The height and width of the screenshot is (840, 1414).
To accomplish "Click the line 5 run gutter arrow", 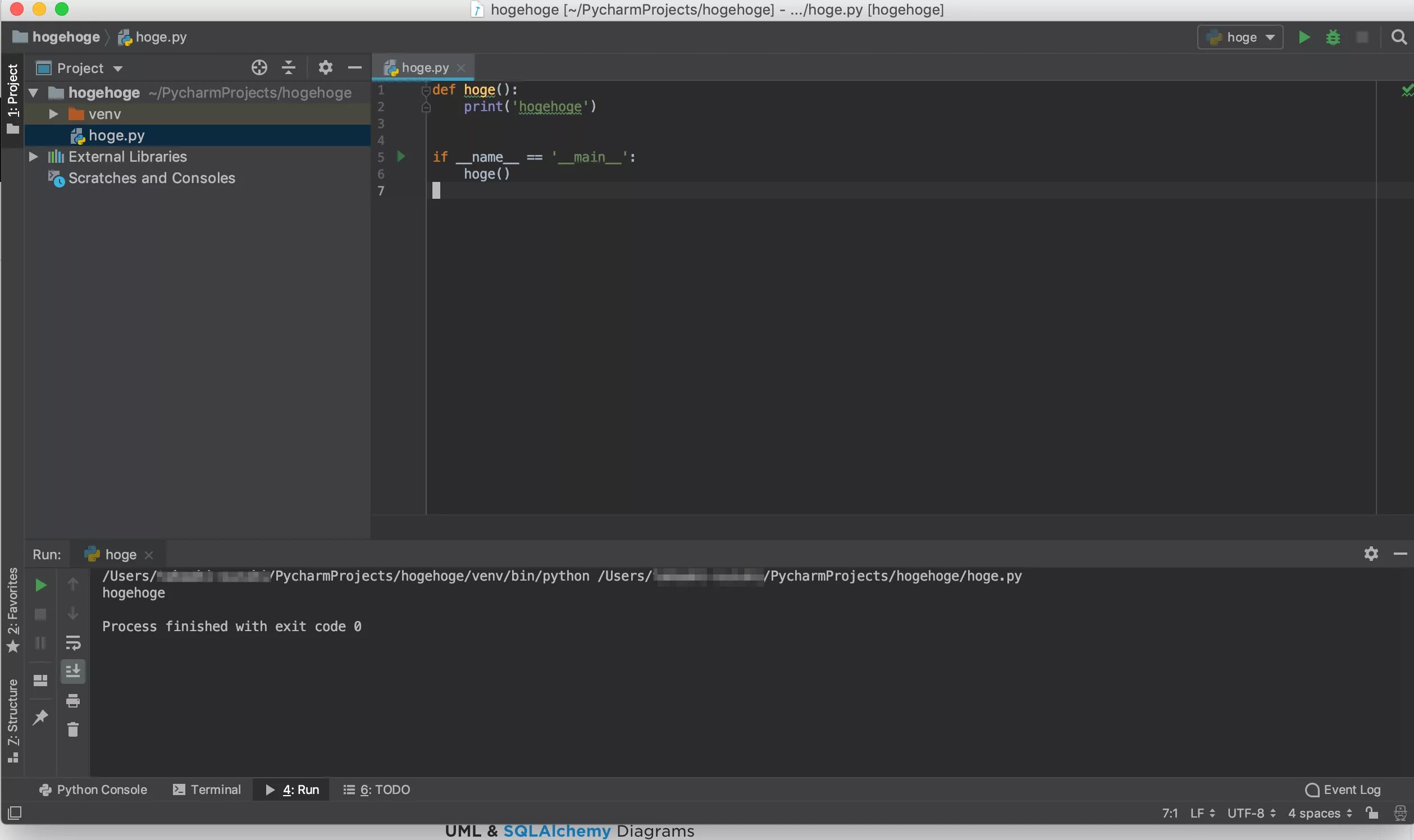I will pyautogui.click(x=401, y=156).
